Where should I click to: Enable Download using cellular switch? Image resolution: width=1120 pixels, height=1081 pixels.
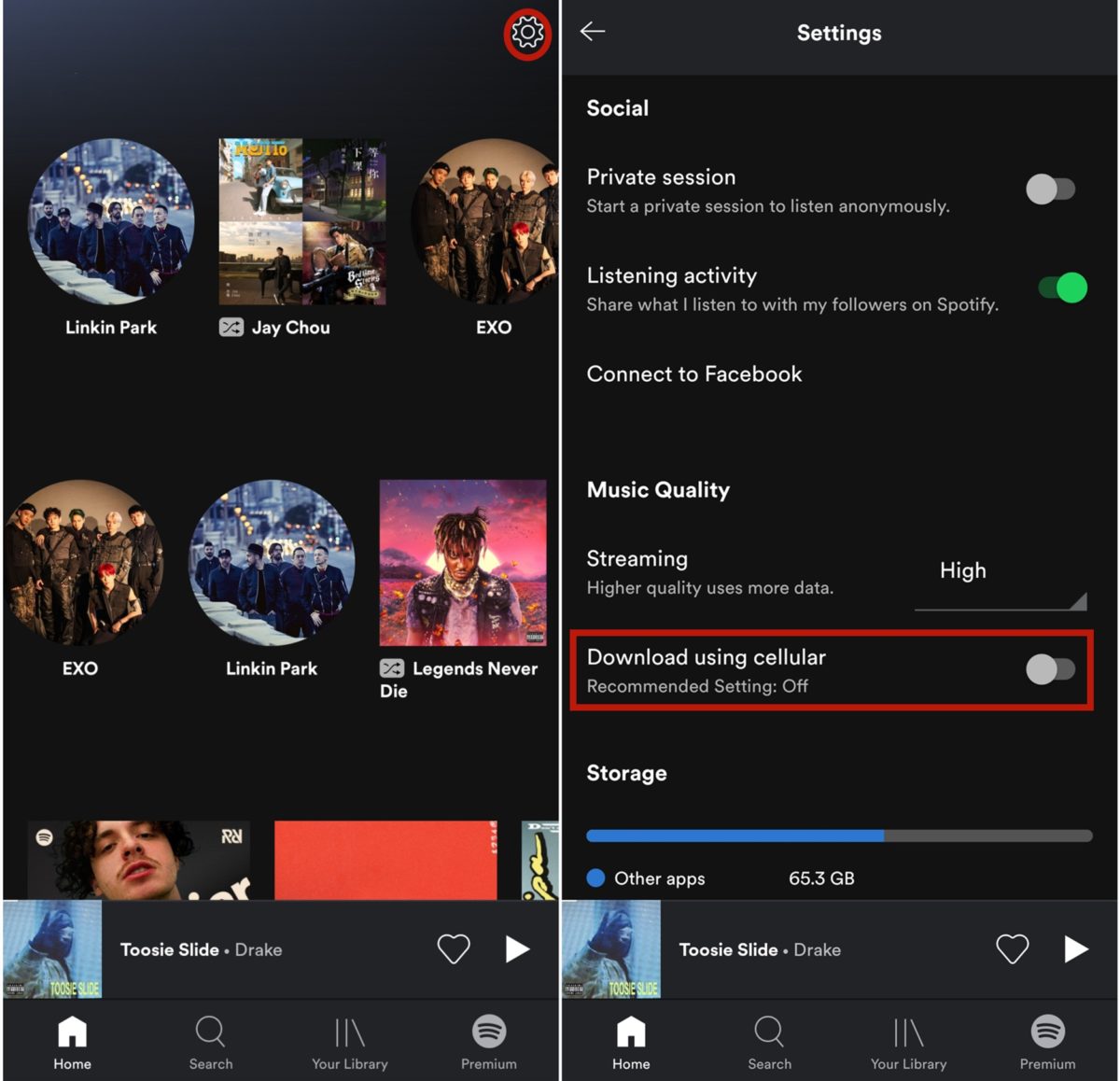coord(1051,668)
